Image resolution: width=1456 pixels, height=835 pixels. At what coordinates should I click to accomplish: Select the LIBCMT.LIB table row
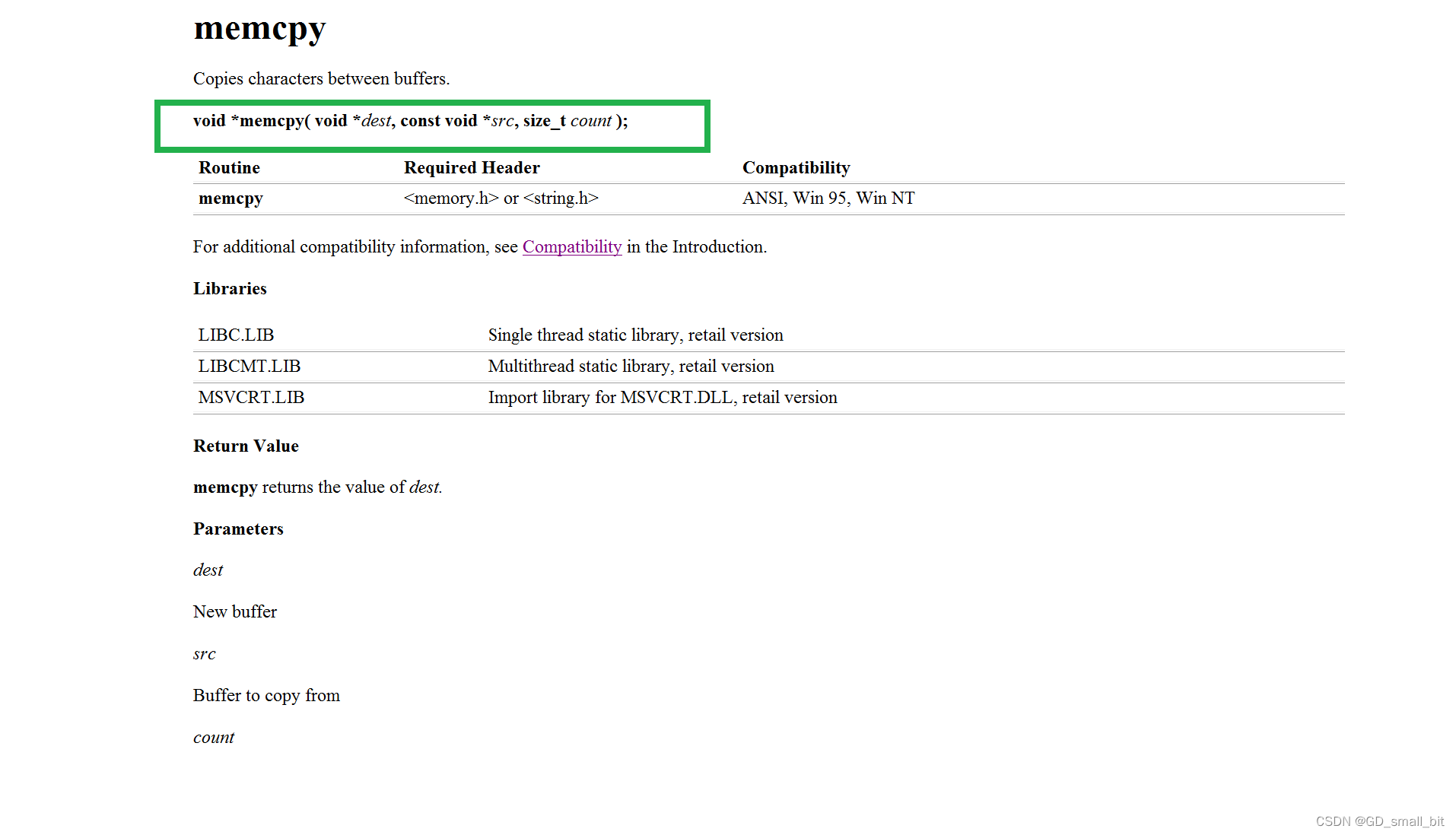249,366
